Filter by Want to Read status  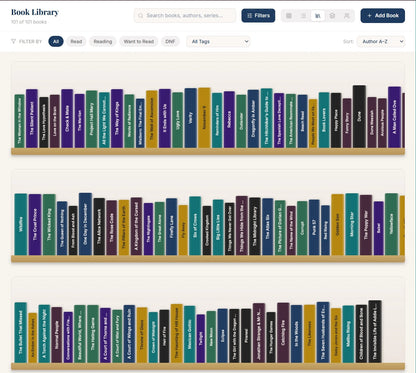(139, 42)
